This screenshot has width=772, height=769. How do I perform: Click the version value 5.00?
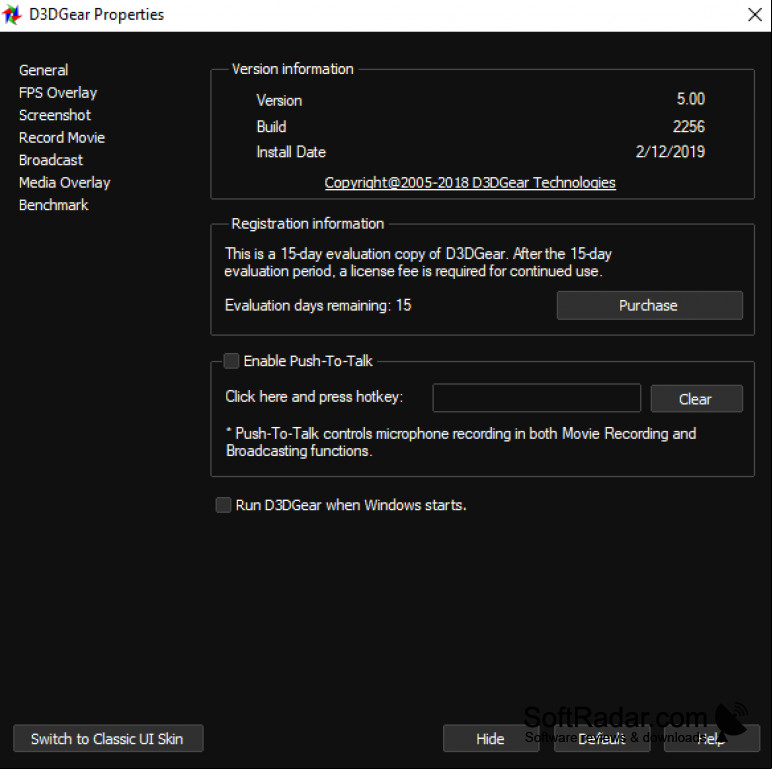click(690, 99)
